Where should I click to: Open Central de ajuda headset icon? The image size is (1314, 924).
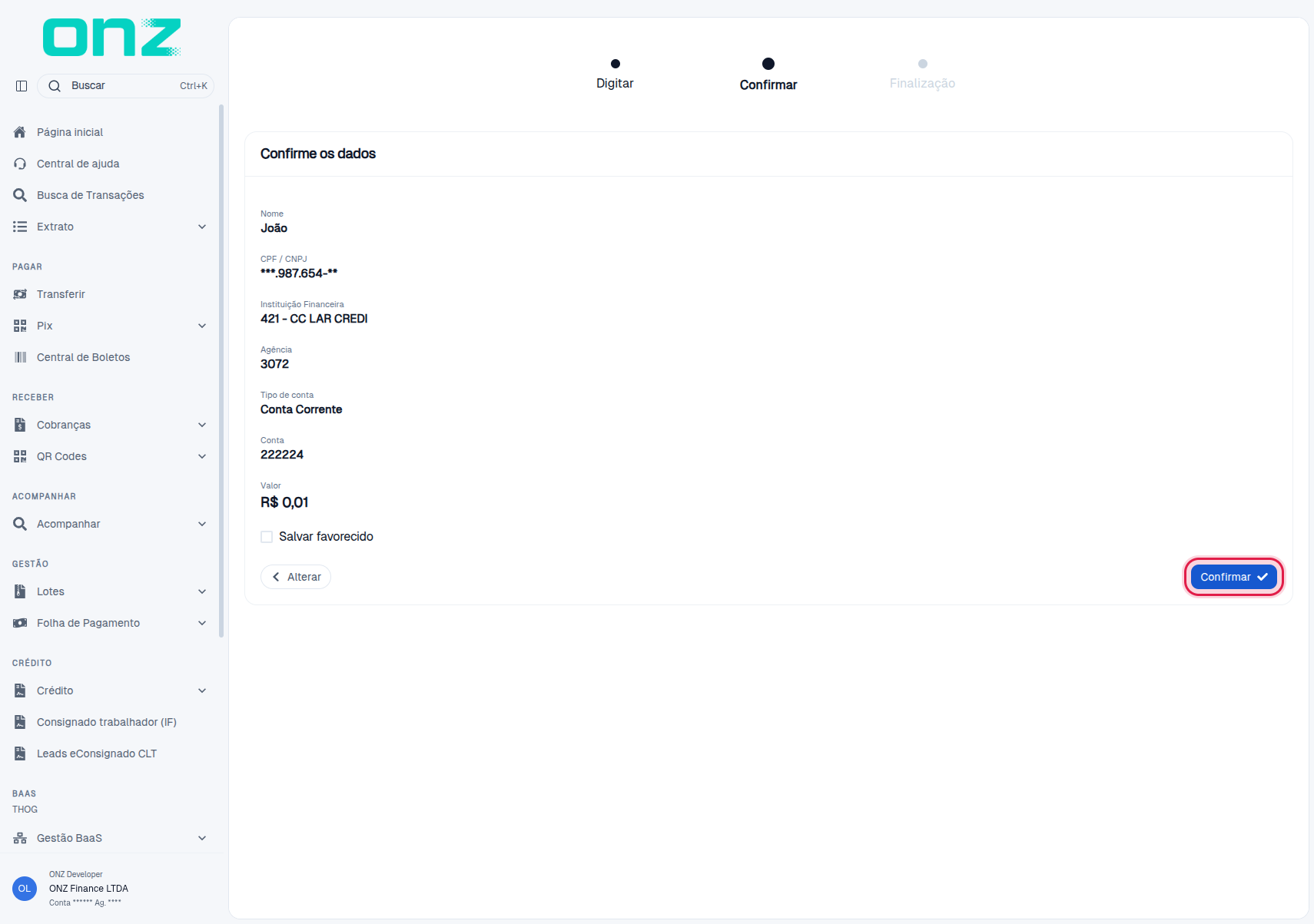click(x=20, y=164)
